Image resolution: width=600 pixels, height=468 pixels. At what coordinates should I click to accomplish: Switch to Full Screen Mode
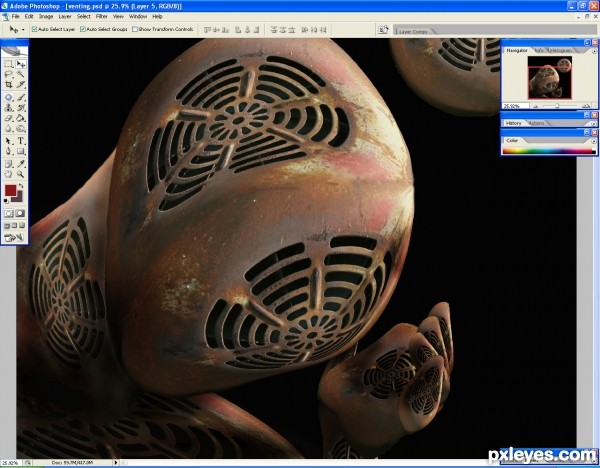(22, 226)
